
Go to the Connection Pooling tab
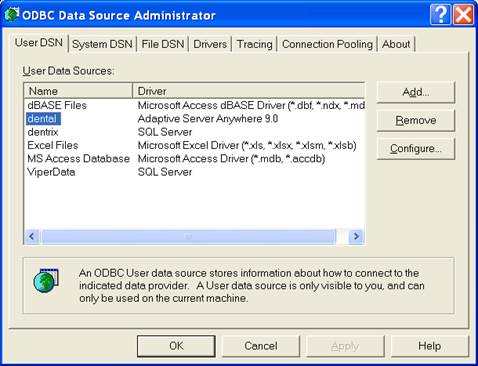[327, 44]
